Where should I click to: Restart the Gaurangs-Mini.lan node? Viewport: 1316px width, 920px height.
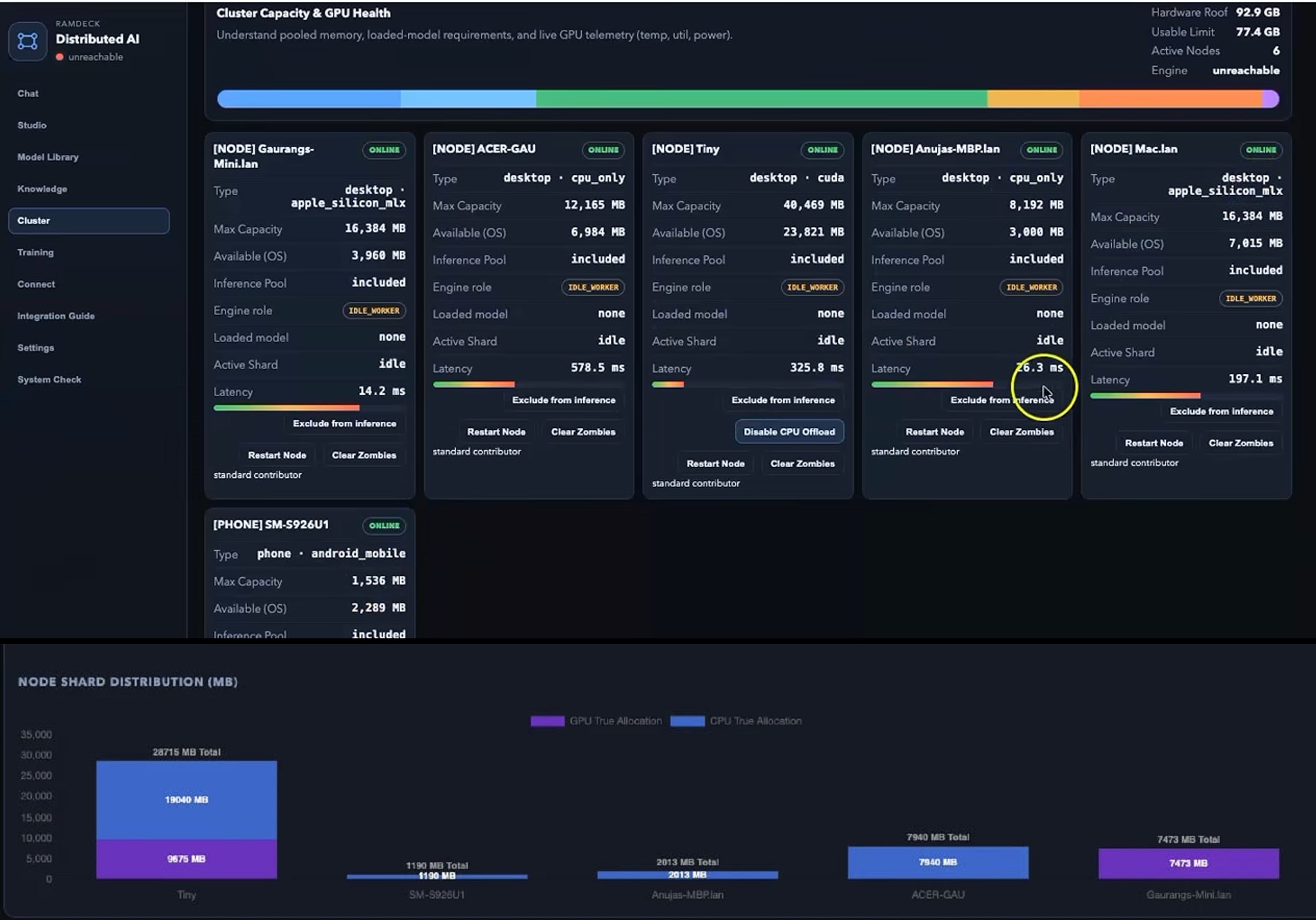277,455
